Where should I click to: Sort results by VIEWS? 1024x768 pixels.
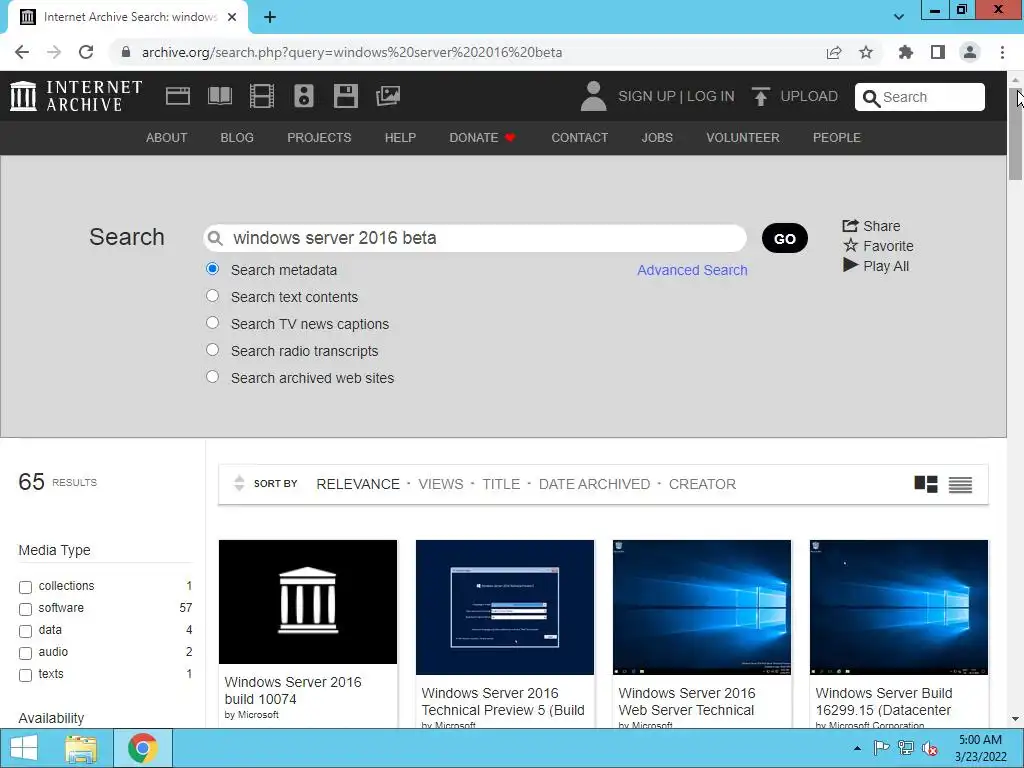441,484
